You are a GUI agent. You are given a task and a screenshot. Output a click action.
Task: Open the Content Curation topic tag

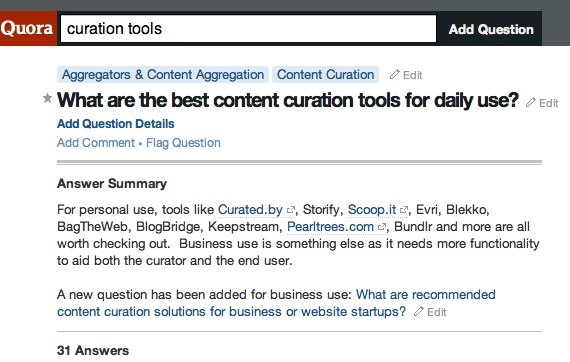click(325, 75)
